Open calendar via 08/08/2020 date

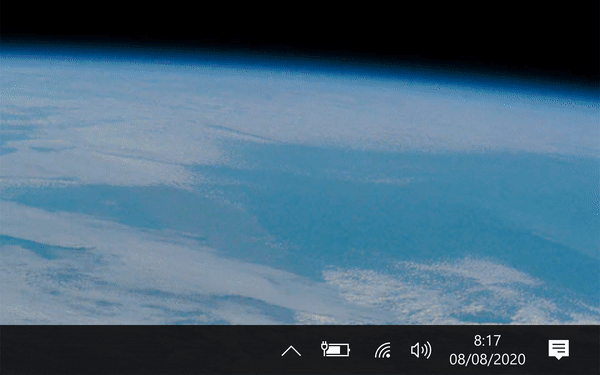pos(487,359)
